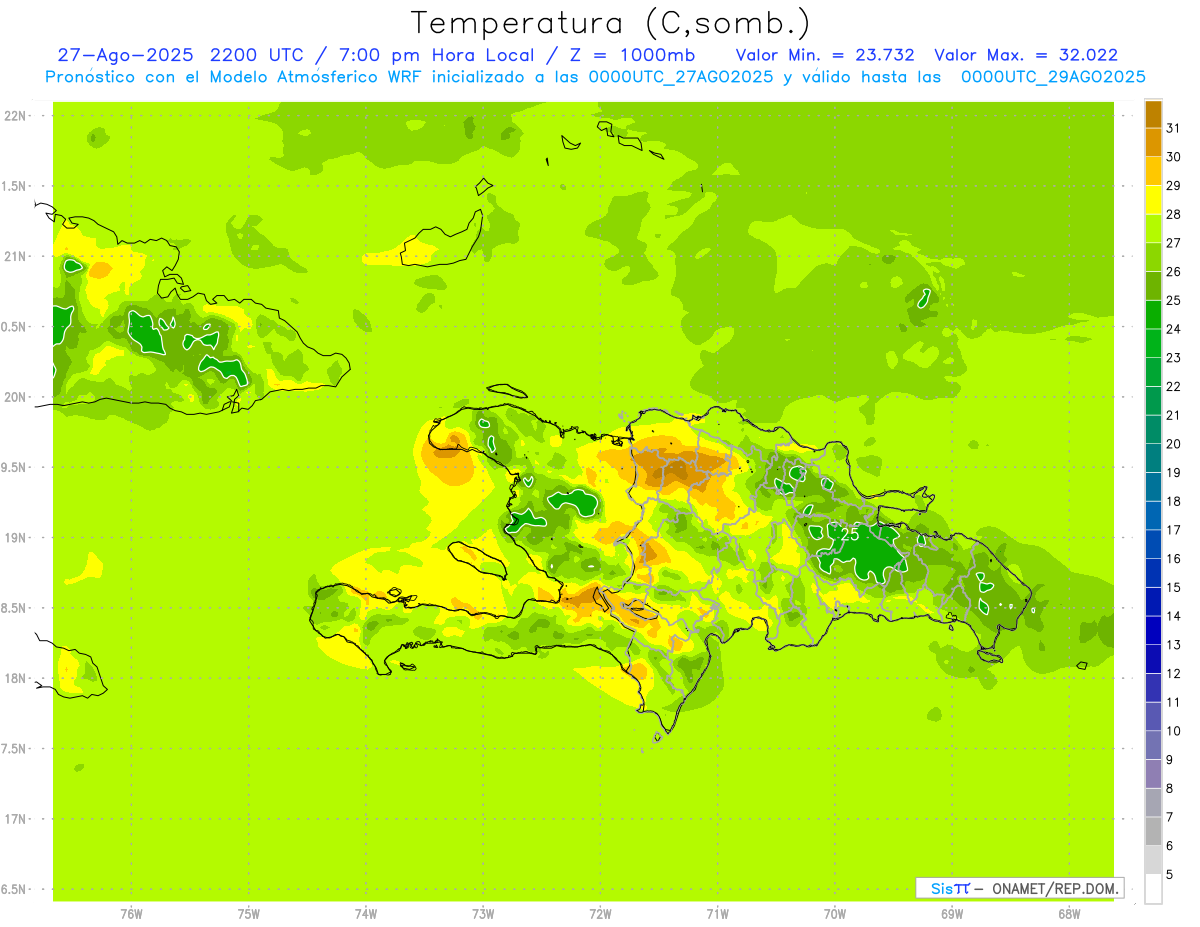Click the '71W' longitude axis label
This screenshot has height=927, width=1200.
pos(717,913)
